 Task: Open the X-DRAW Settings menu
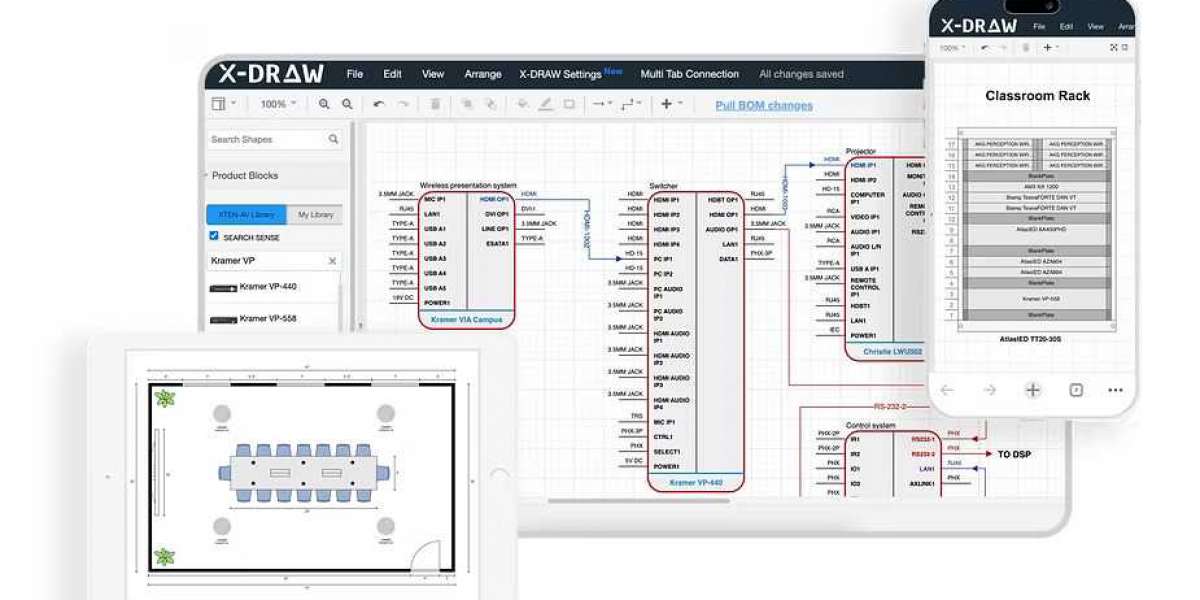[x=560, y=74]
